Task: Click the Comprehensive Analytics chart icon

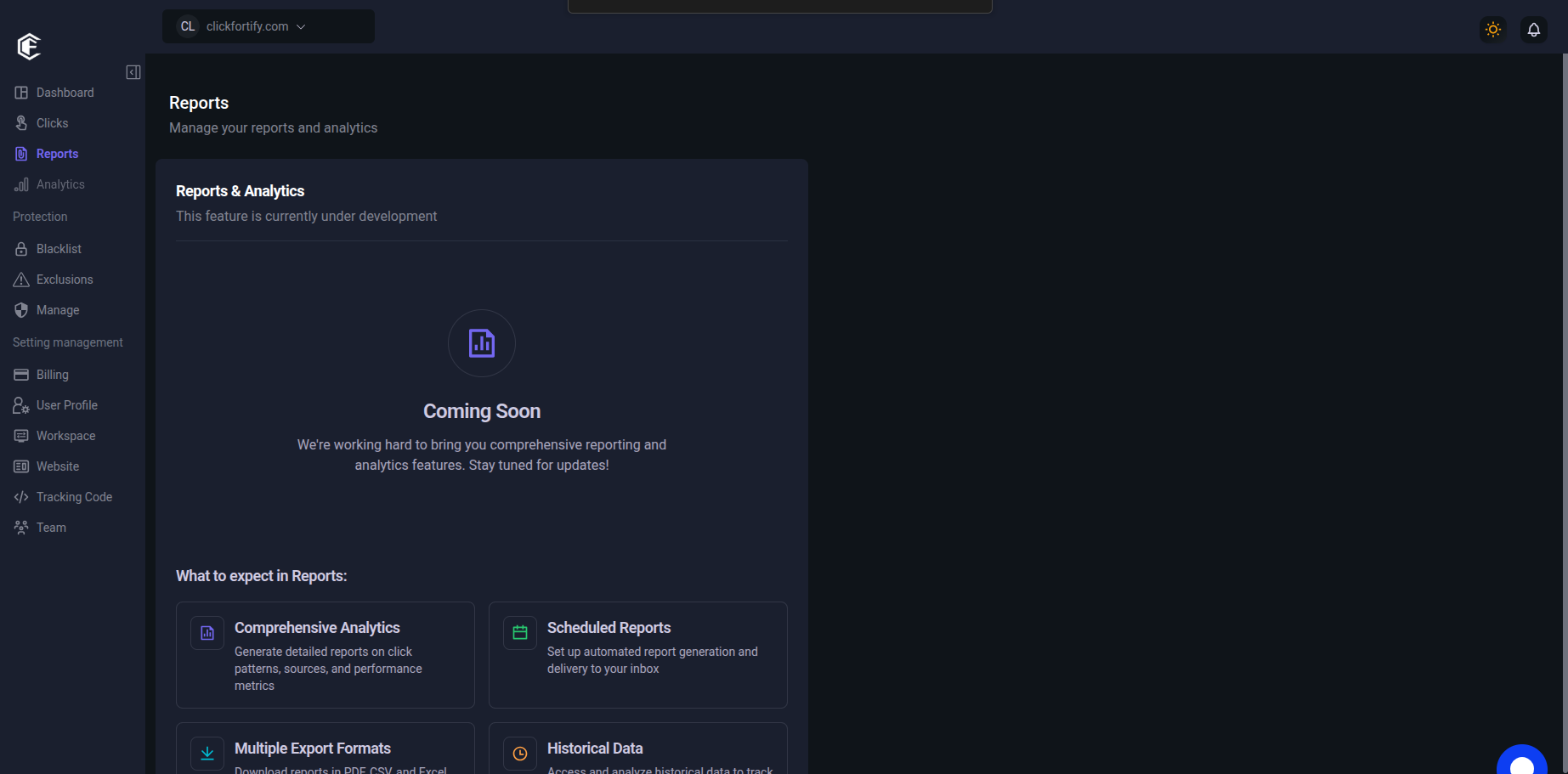Action: point(207,632)
